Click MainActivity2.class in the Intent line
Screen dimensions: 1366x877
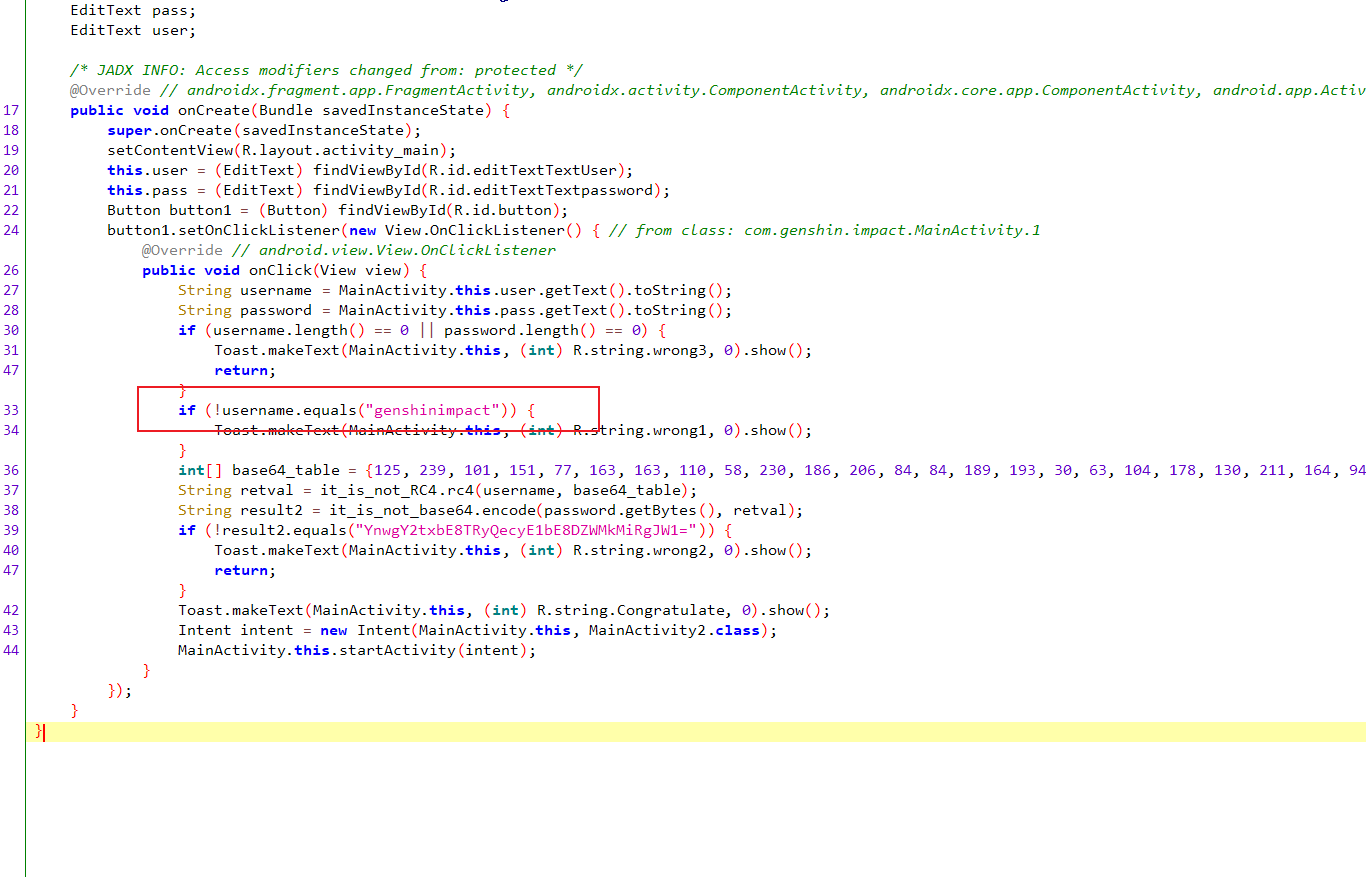(x=674, y=630)
